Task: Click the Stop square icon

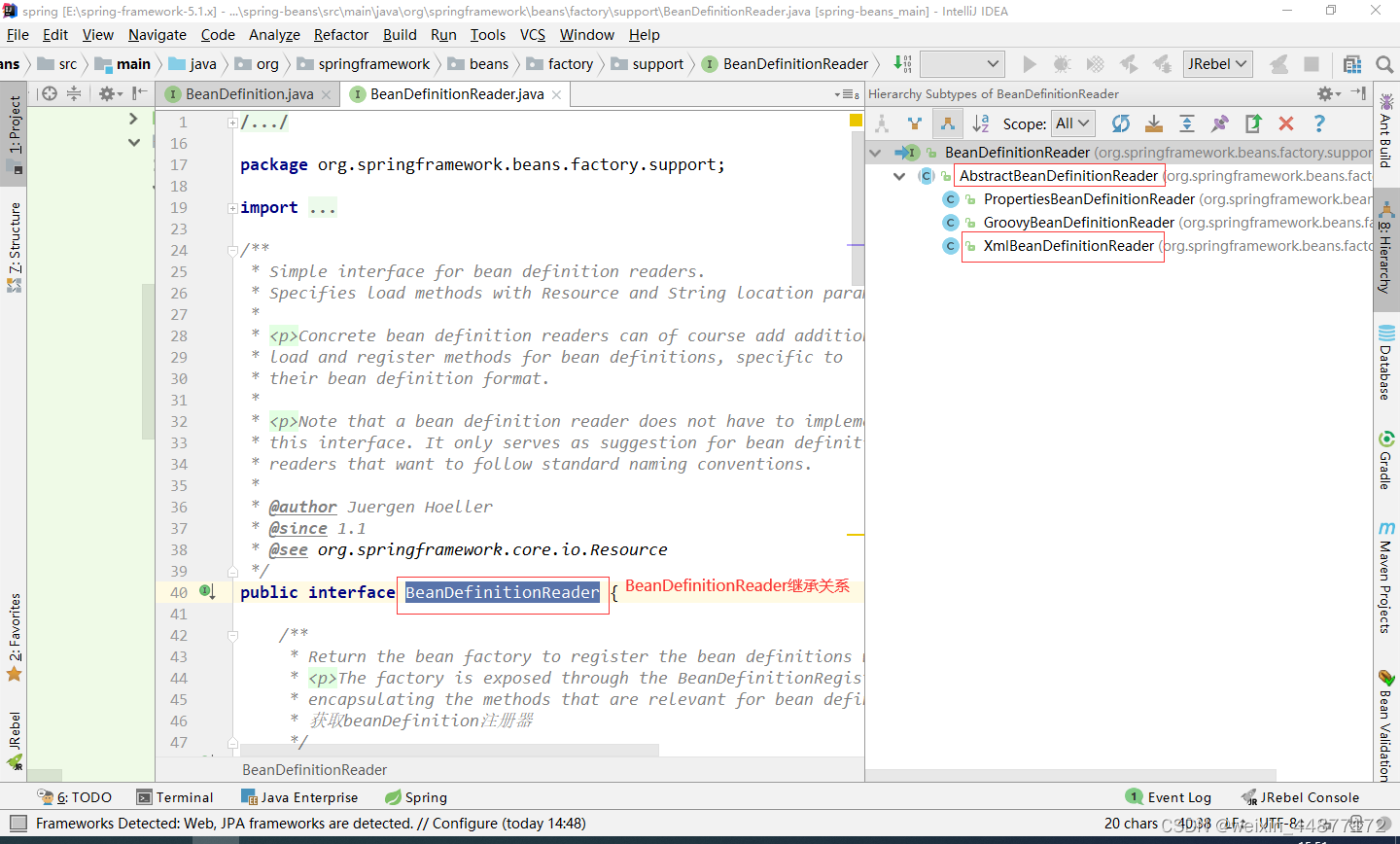Action: [x=1312, y=64]
